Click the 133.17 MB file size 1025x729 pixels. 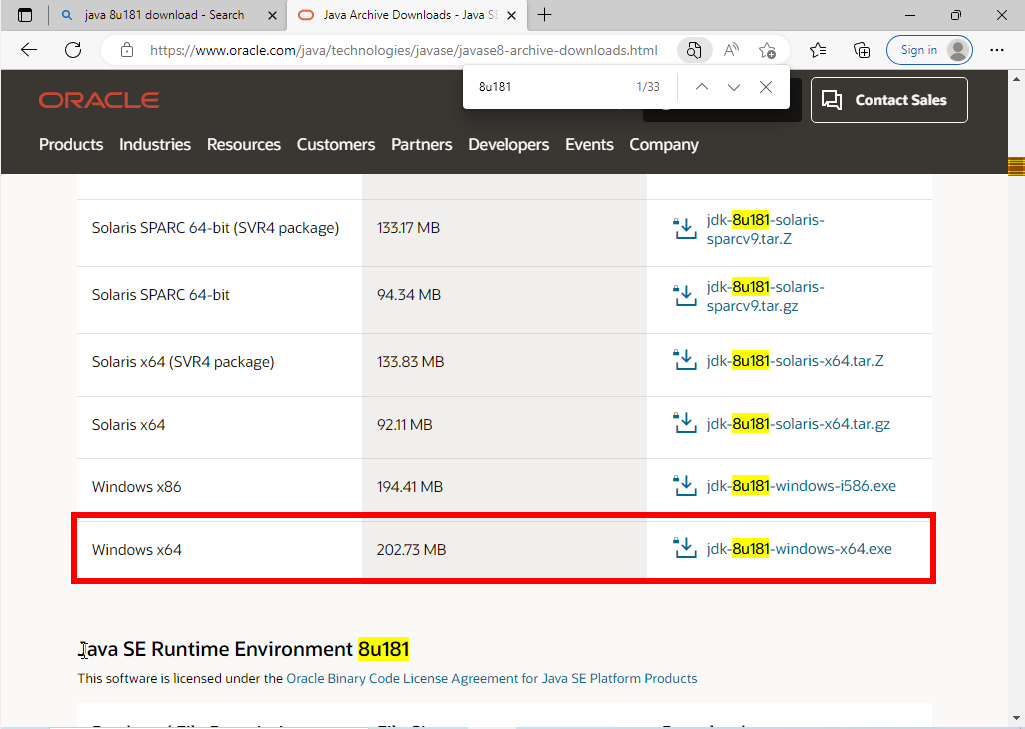[408, 228]
